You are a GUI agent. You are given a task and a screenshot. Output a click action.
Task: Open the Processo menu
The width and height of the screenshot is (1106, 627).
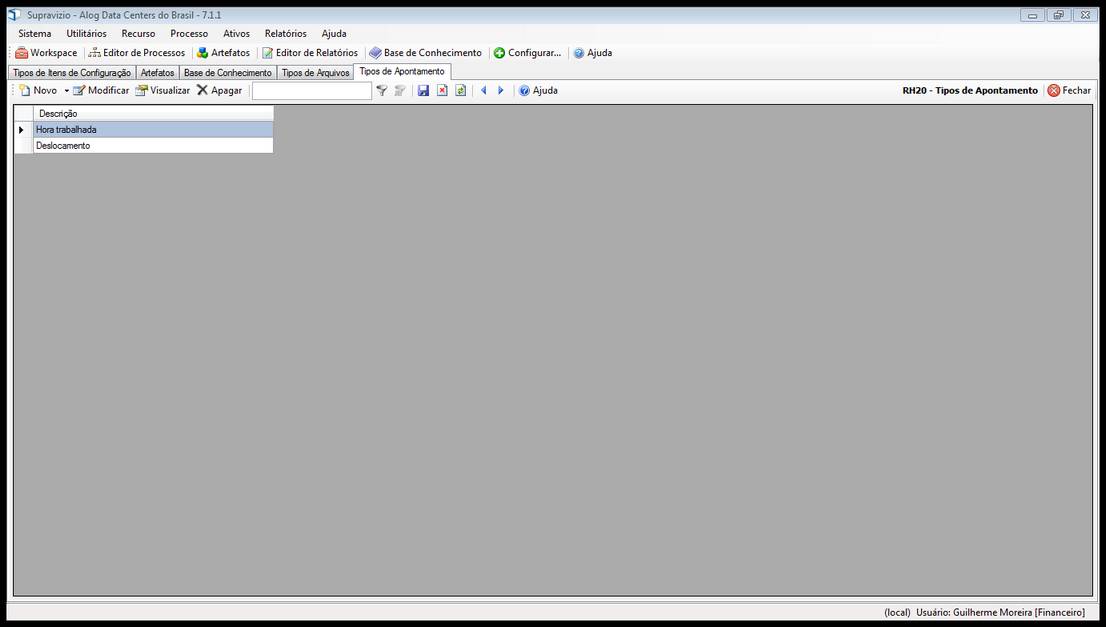click(x=189, y=33)
